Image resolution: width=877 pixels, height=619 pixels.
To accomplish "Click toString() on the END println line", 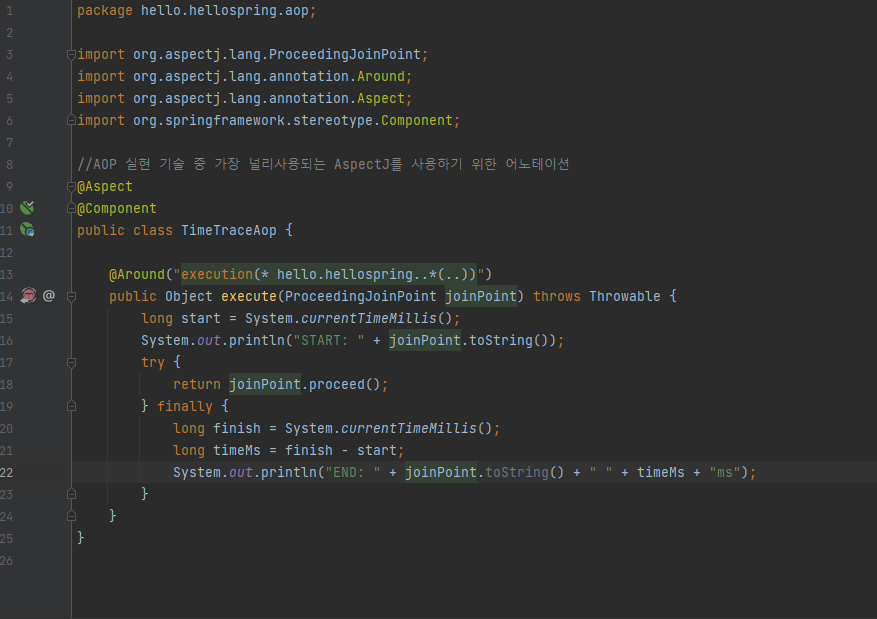I will [525, 472].
